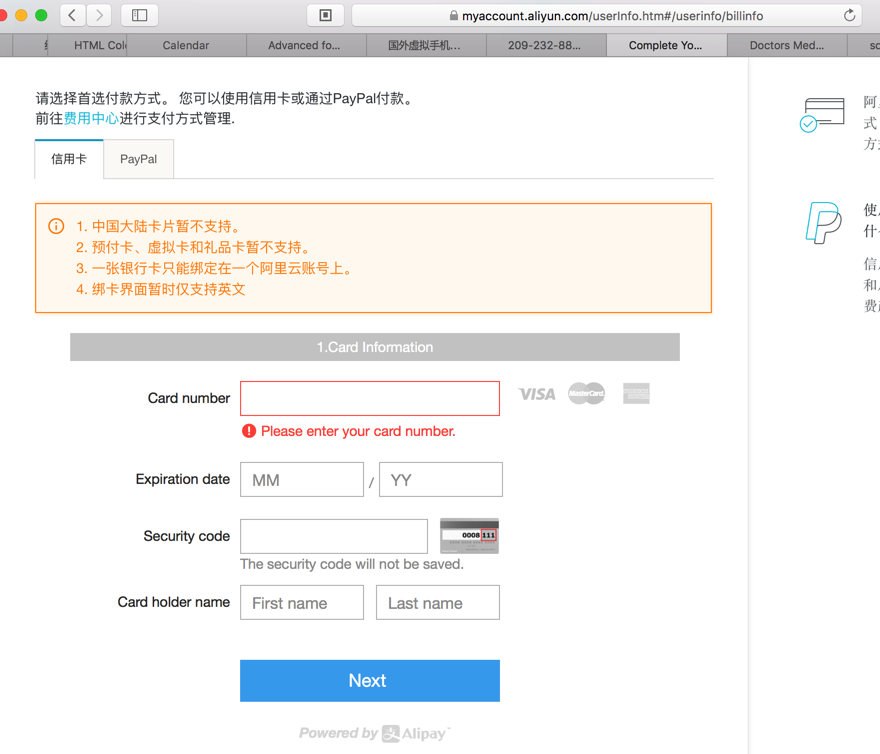Select the 信用卡 credit card tab
Image resolution: width=880 pixels, height=754 pixels.
(69, 159)
